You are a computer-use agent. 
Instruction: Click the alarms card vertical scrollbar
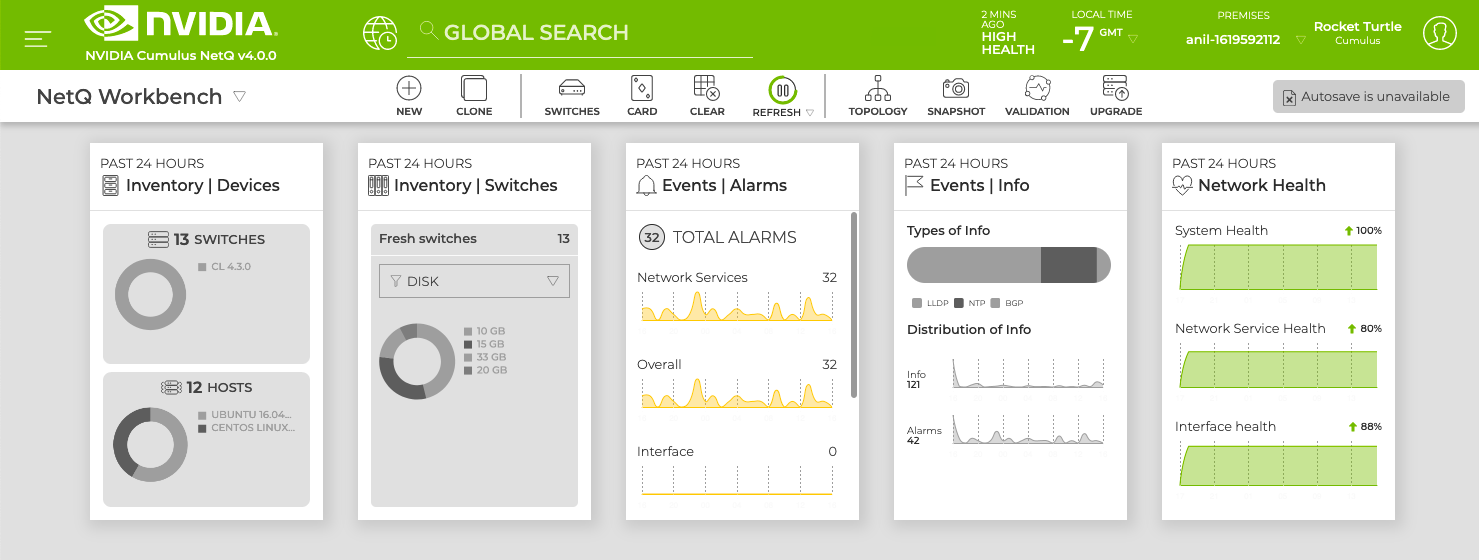point(854,304)
